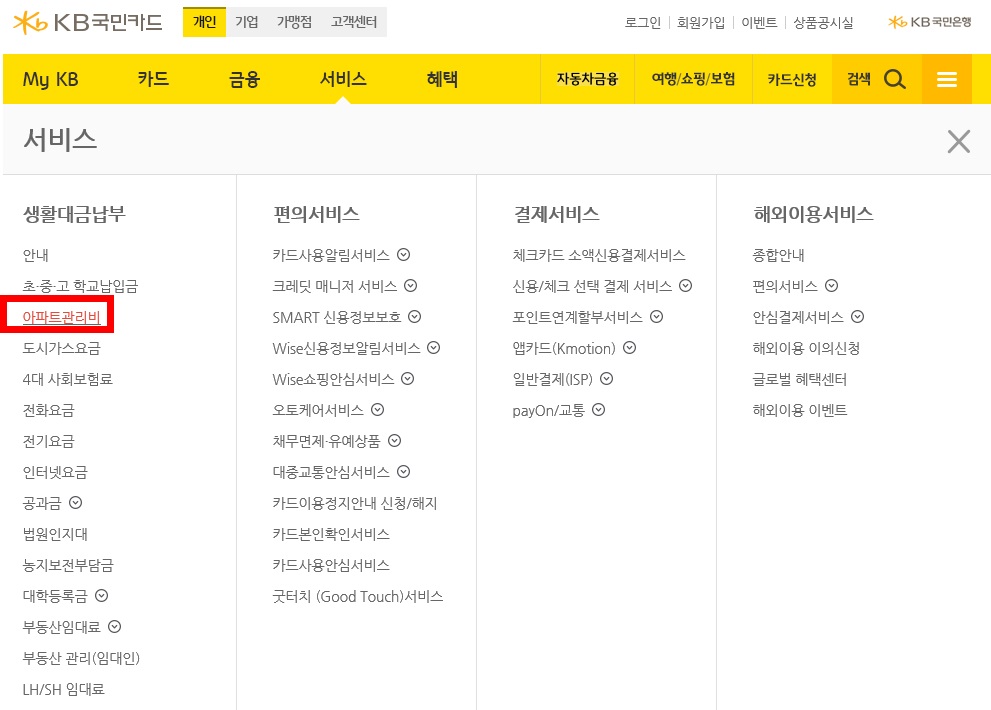991x710 pixels.
Task: Open the 혜택 menu
Action: [441, 79]
